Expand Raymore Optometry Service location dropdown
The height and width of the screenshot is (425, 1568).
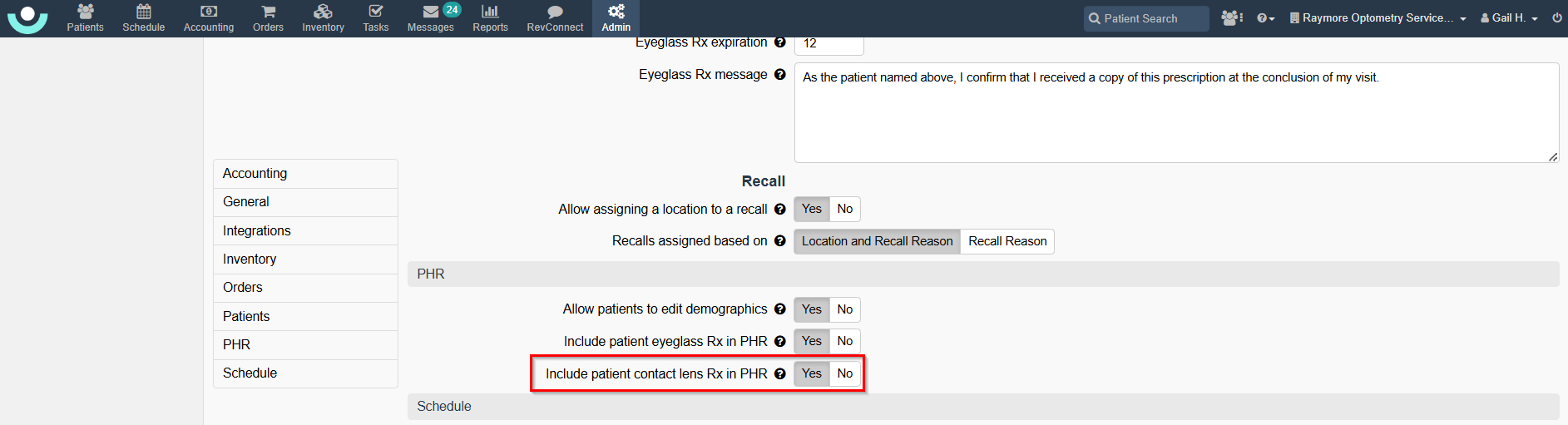[1378, 17]
